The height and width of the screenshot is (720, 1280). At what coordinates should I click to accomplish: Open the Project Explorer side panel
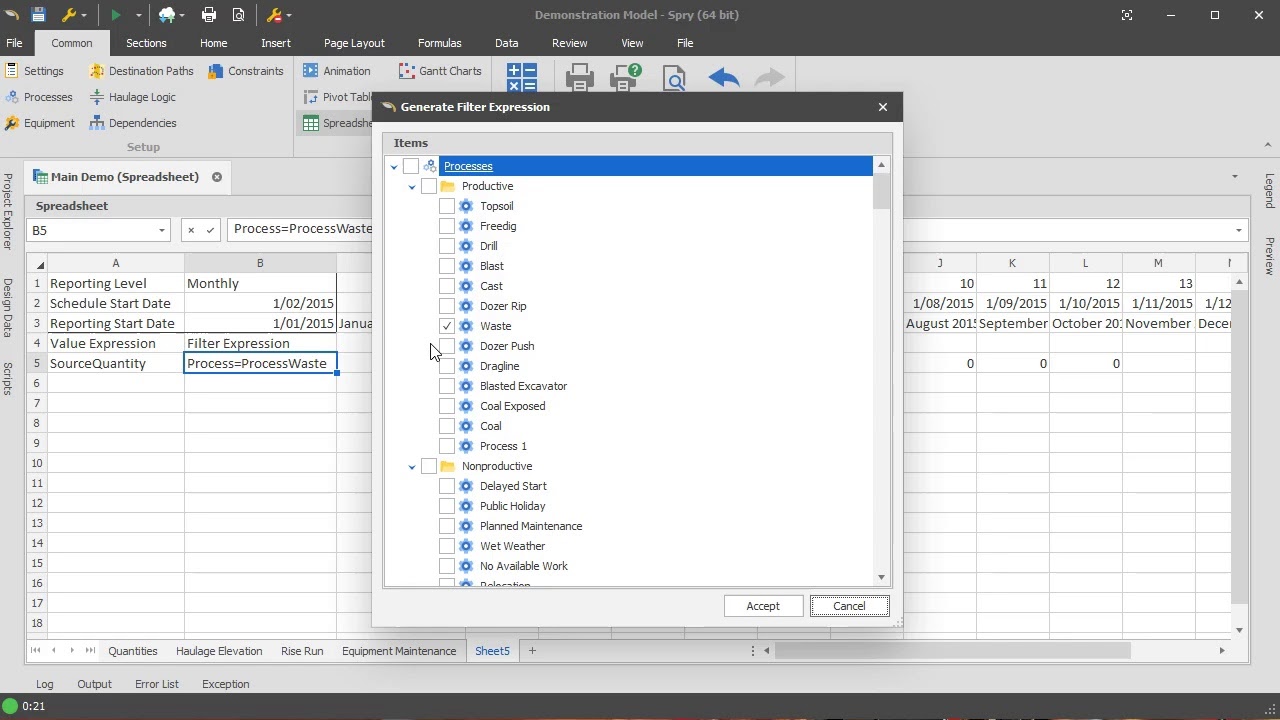[x=8, y=210]
